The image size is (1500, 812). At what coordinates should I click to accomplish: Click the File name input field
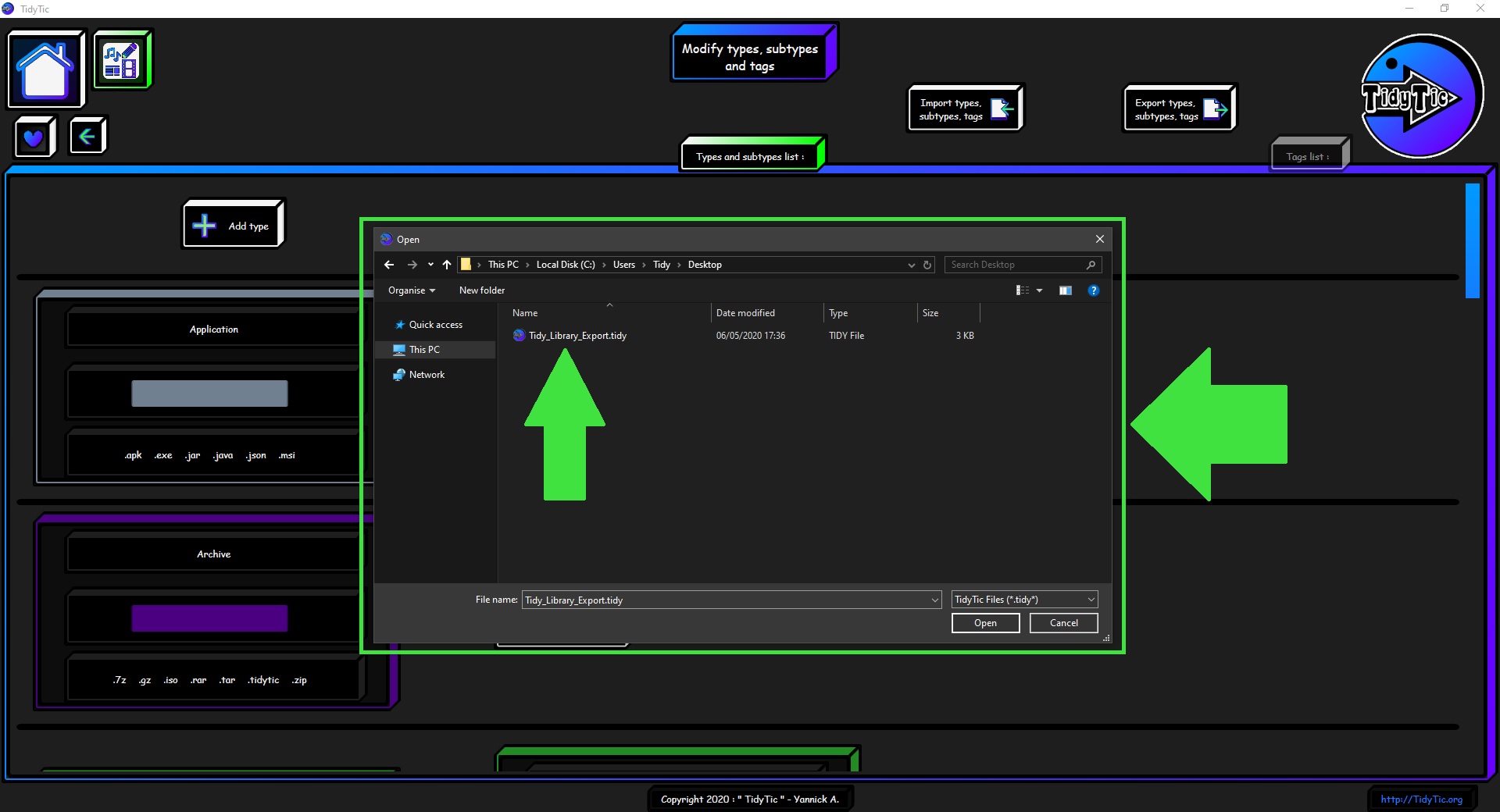click(x=727, y=600)
